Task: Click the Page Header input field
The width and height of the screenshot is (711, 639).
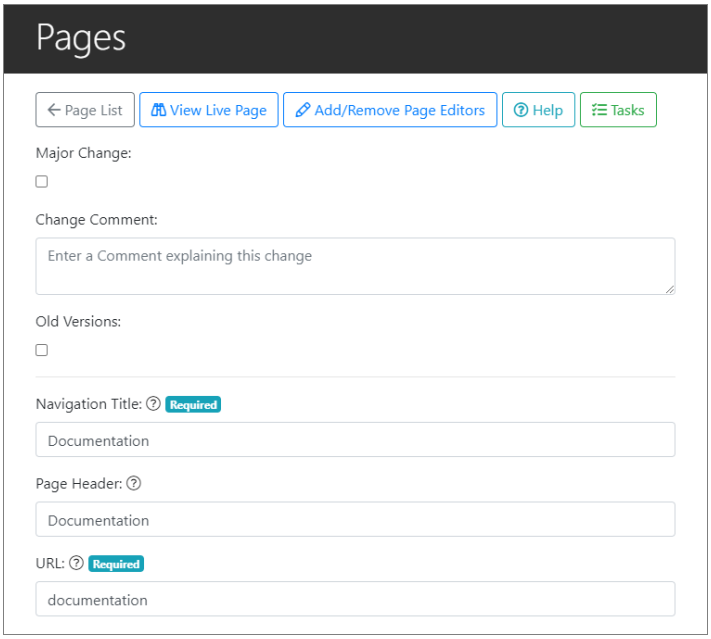Action: pyautogui.click(x=356, y=519)
